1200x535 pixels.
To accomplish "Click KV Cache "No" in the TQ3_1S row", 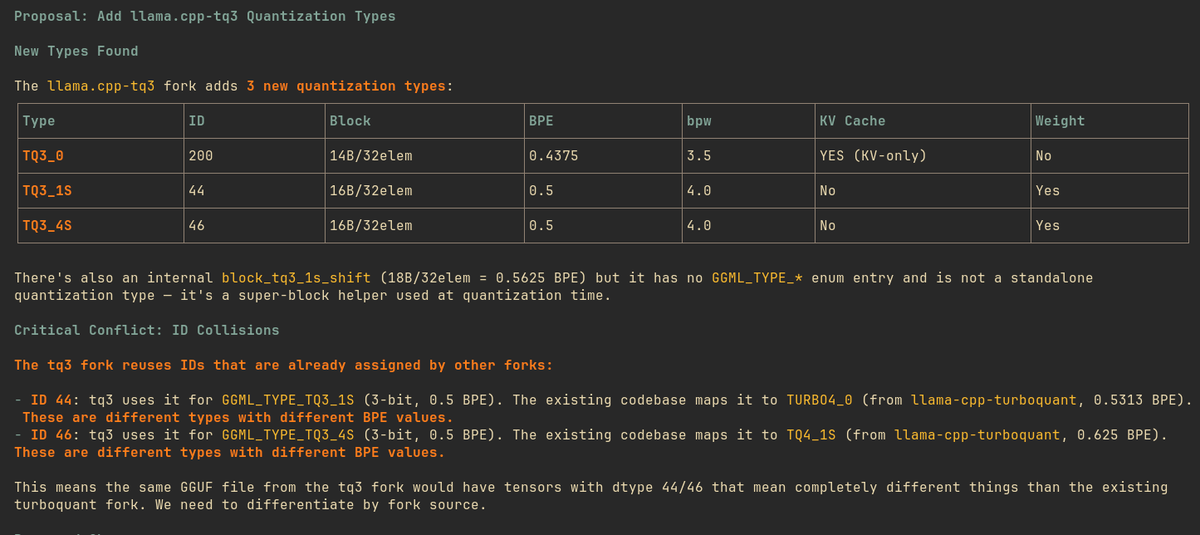I will tap(827, 191).
